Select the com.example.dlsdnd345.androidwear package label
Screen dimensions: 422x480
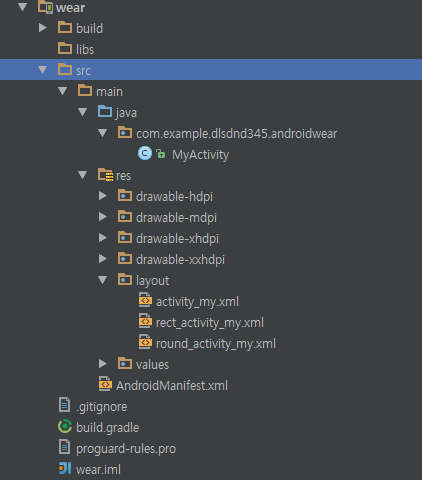tap(236, 134)
